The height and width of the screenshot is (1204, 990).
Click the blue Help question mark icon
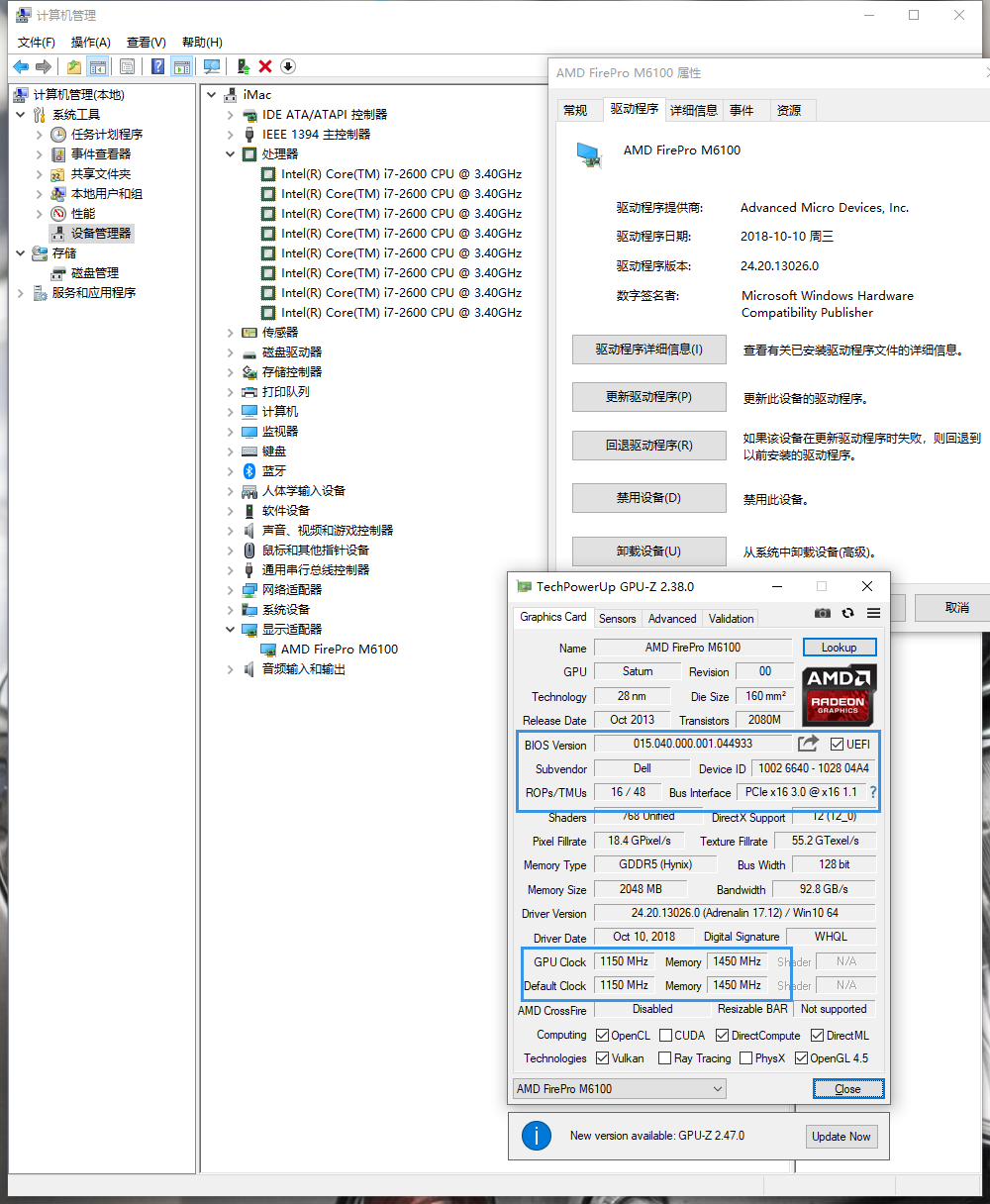click(x=157, y=66)
